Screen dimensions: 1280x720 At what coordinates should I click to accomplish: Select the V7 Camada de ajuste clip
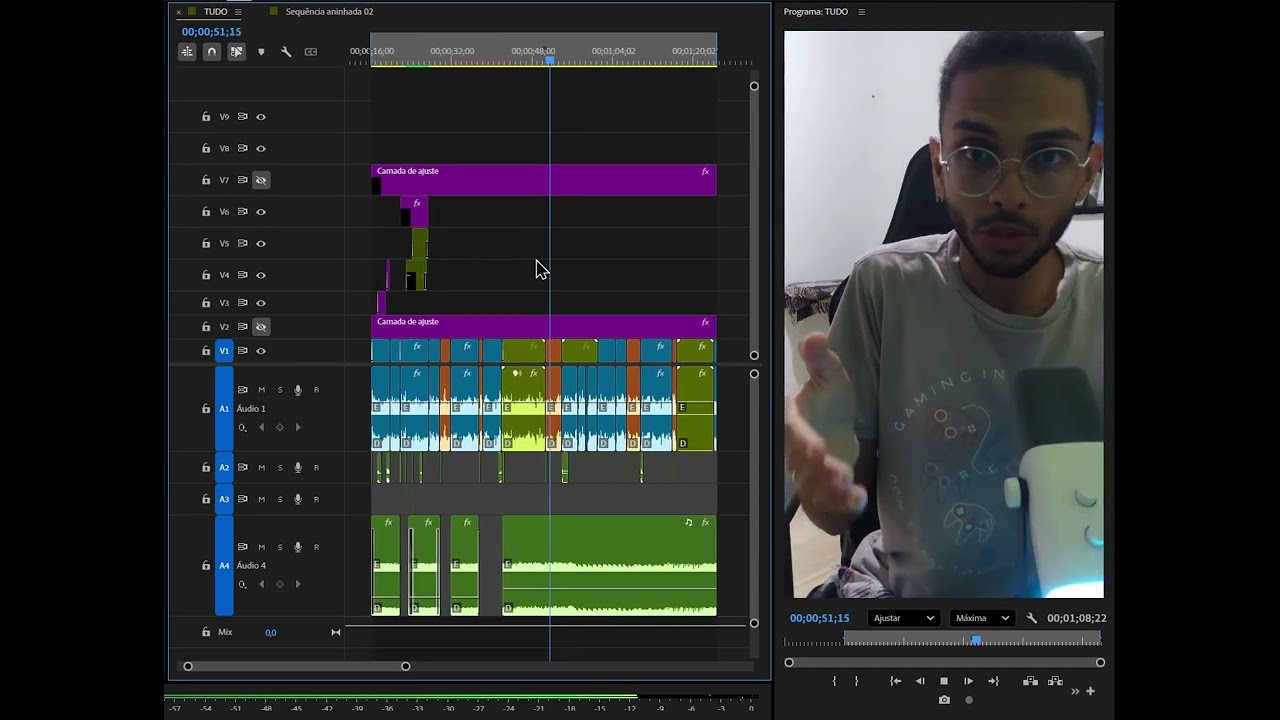click(x=544, y=180)
